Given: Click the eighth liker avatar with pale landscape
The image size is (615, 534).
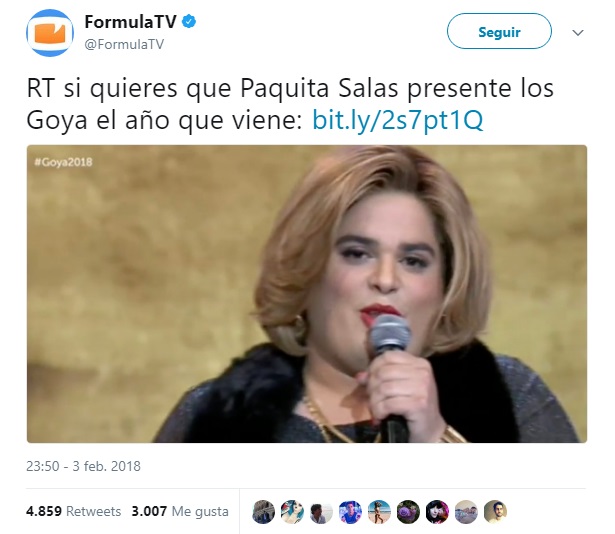Looking at the screenshot, I should pos(466,512).
